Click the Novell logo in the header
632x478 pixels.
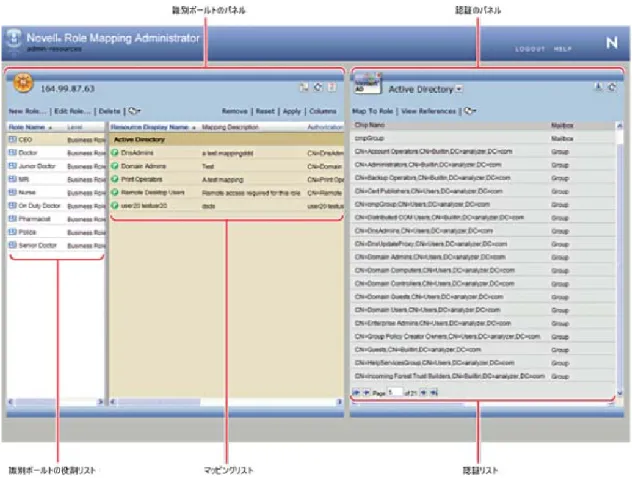click(611, 42)
